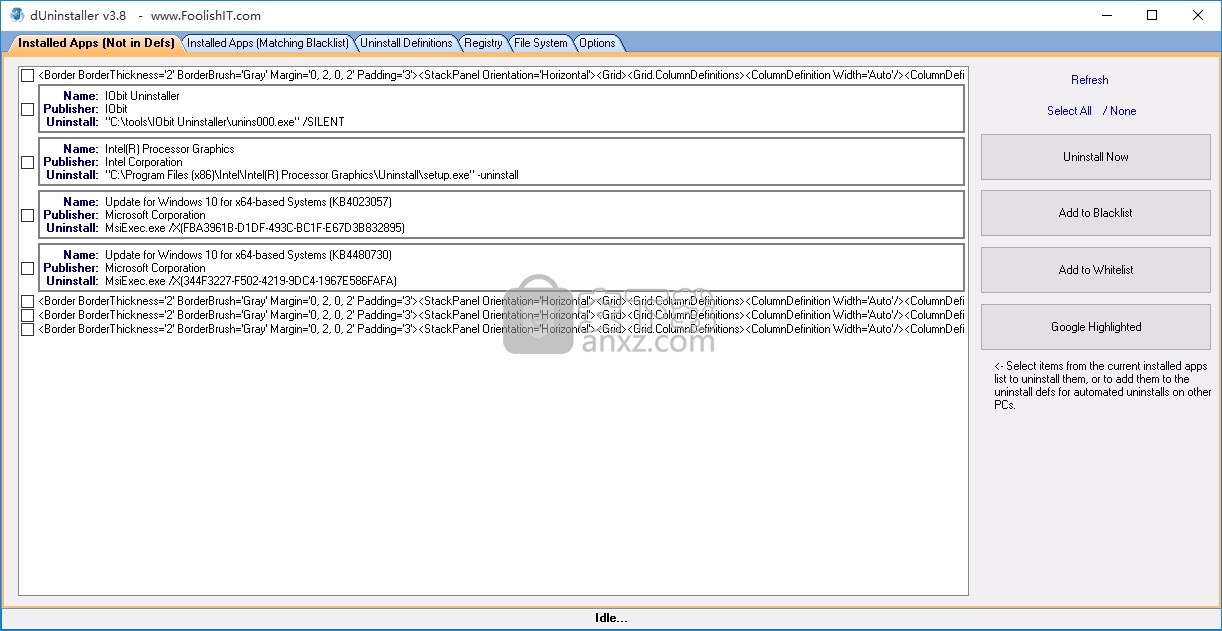Click the Intel setup.exe -uninstall command text

coord(312,175)
